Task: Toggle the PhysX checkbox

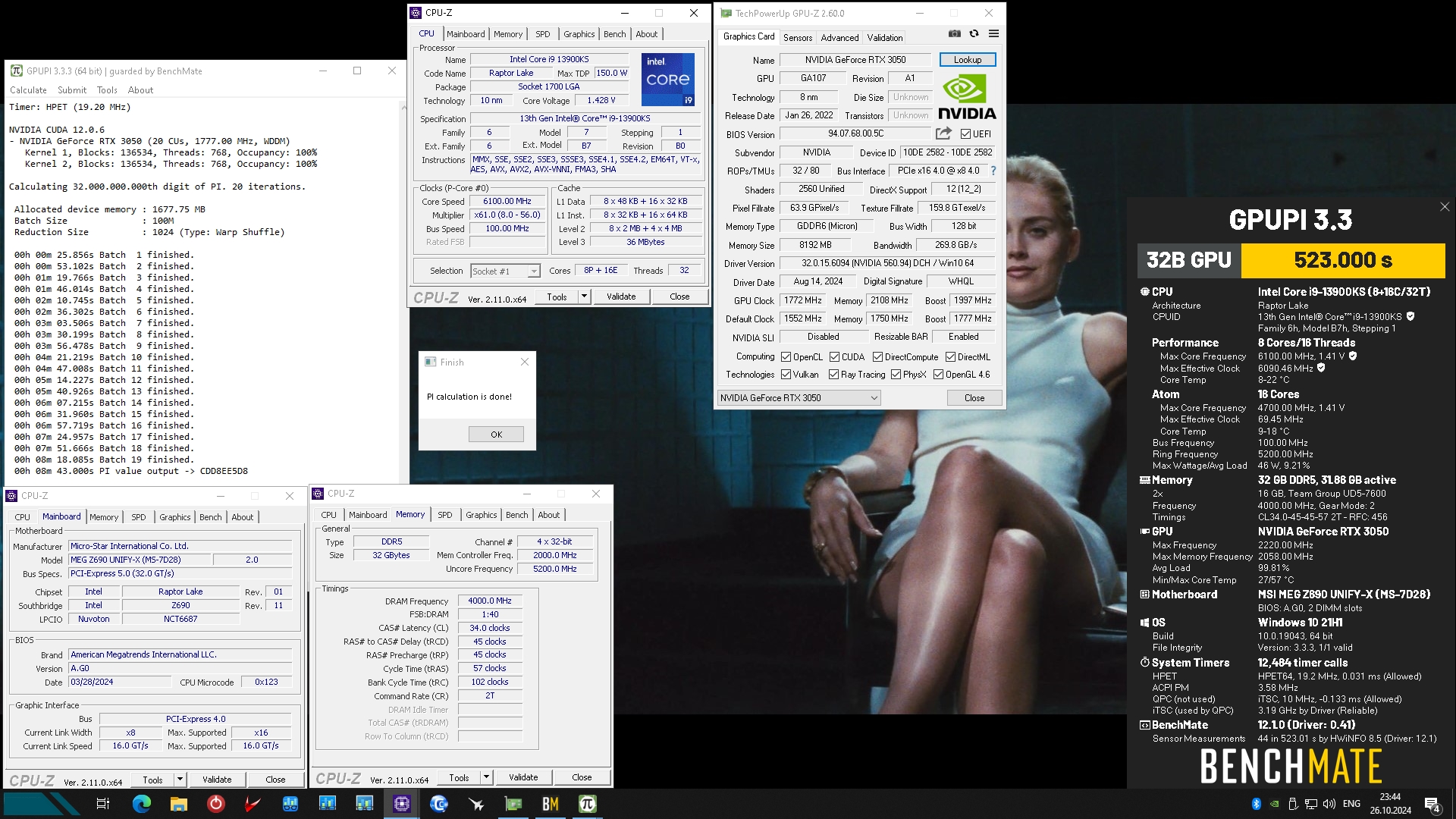Action: pos(896,375)
